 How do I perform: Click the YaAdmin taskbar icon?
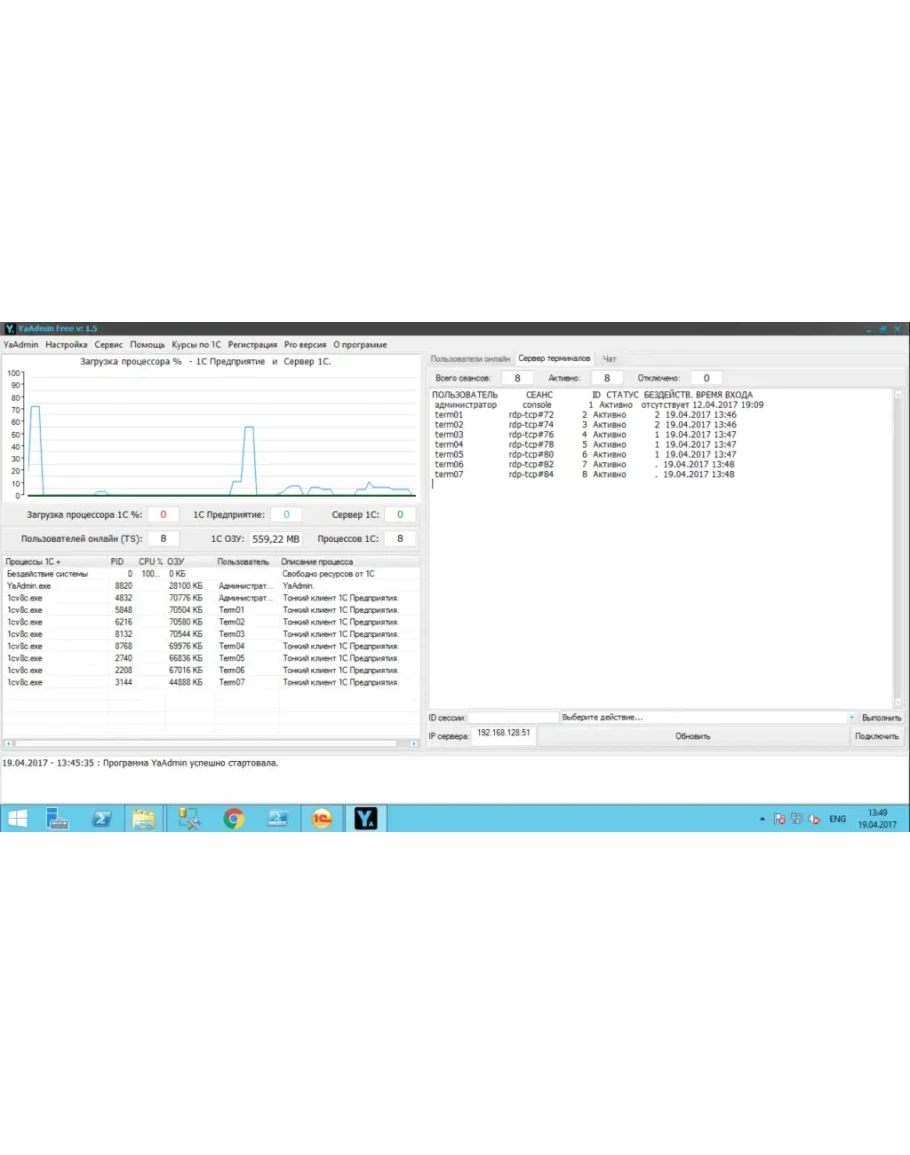click(x=365, y=819)
